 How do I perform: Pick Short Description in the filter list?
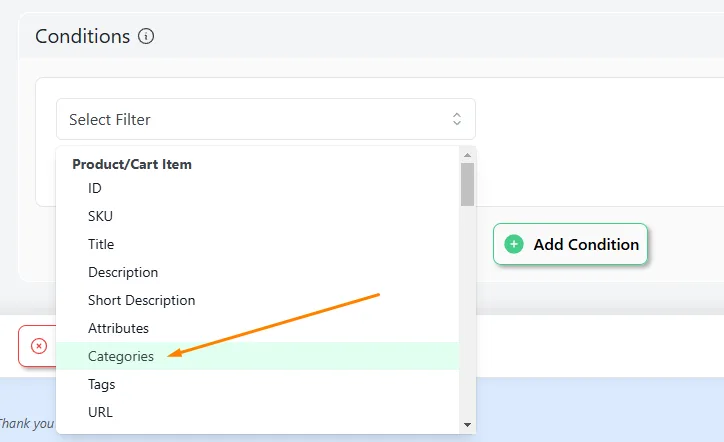[x=257, y=300]
